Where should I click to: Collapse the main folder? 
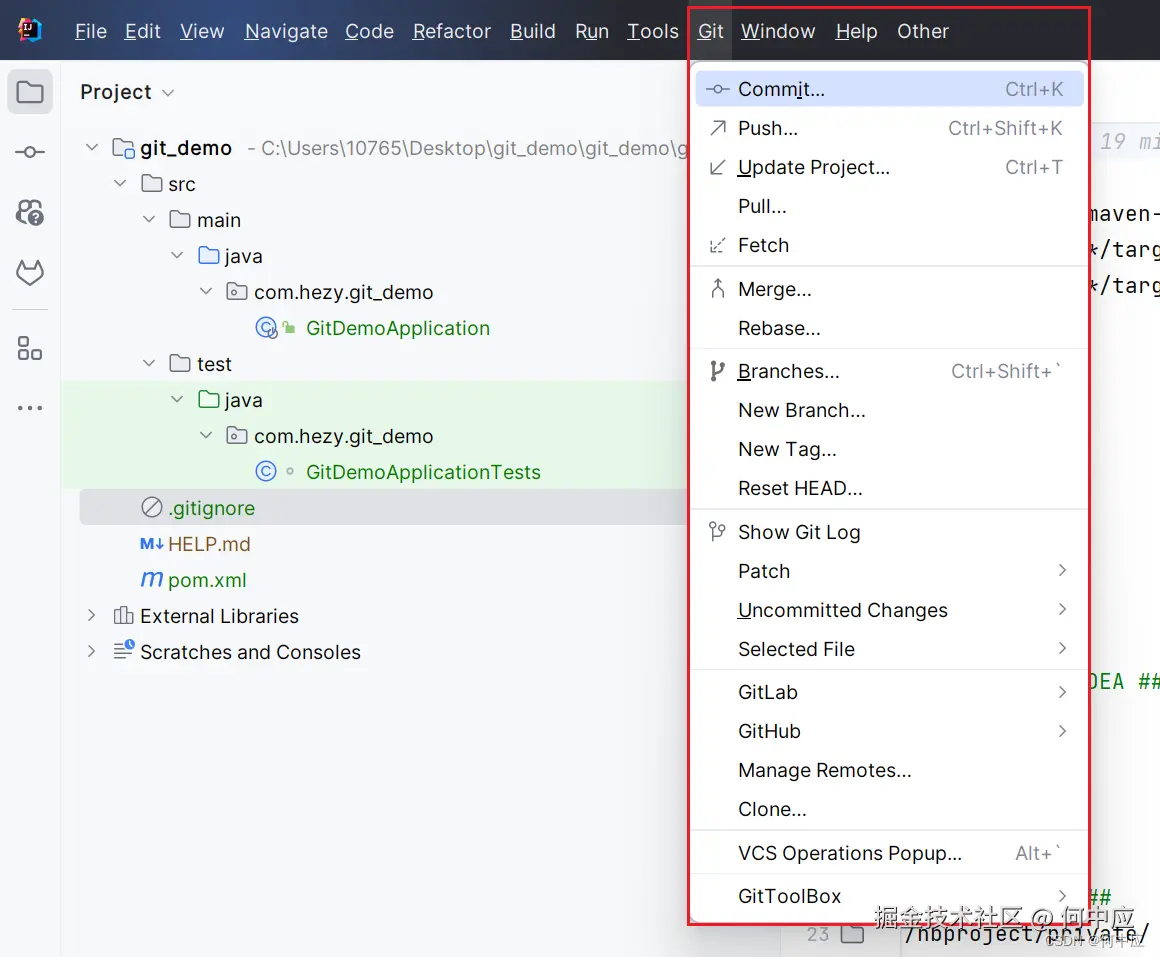coord(149,219)
